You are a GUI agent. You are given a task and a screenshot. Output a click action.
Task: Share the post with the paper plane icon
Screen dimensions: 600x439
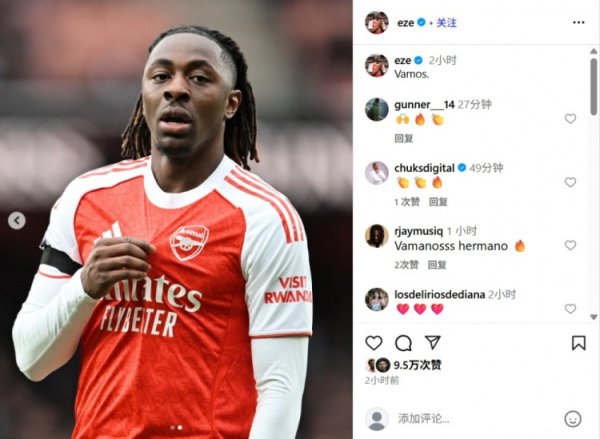pyautogui.click(x=433, y=342)
